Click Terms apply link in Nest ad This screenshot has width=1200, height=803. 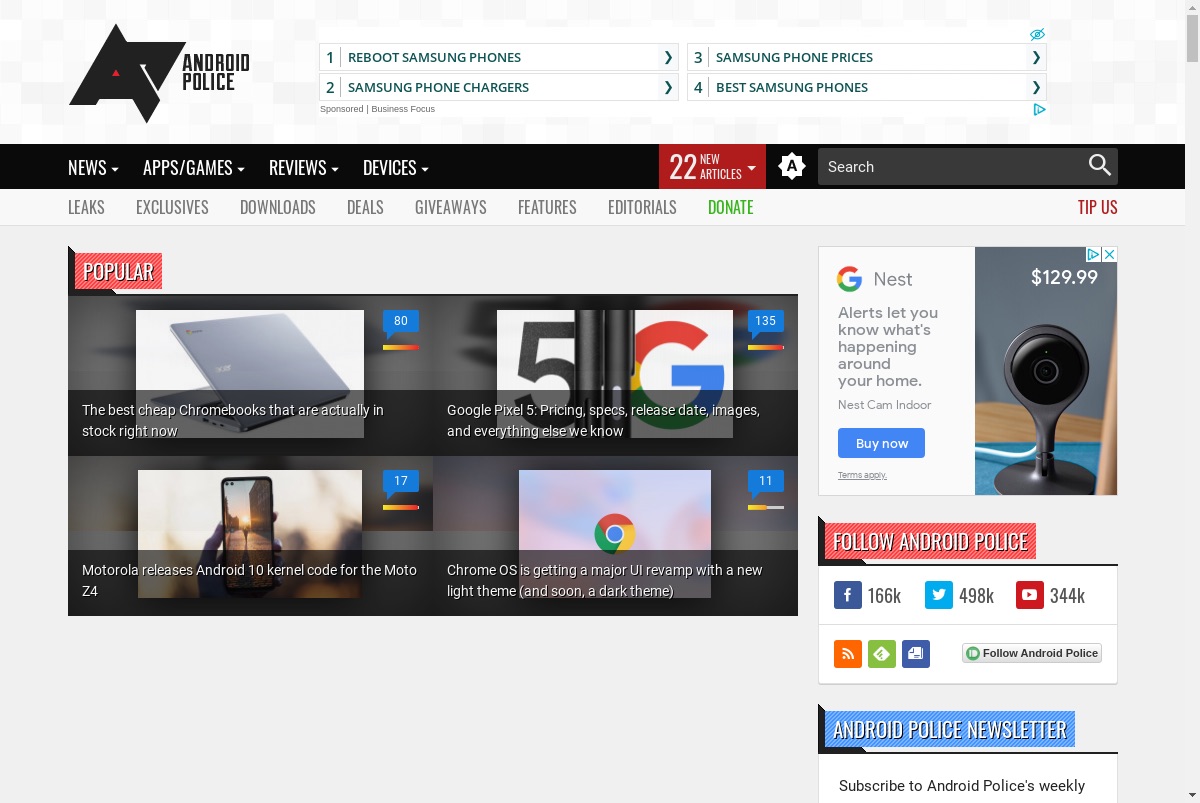tap(862, 475)
